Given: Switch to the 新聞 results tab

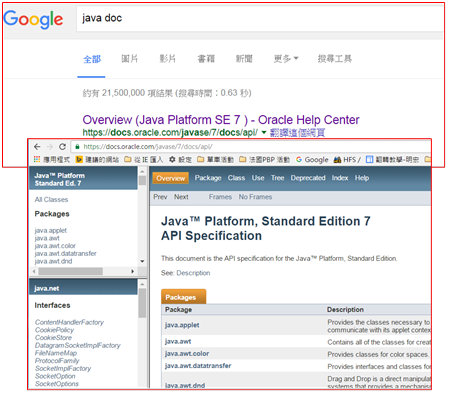Looking at the screenshot, I should coord(244,59).
